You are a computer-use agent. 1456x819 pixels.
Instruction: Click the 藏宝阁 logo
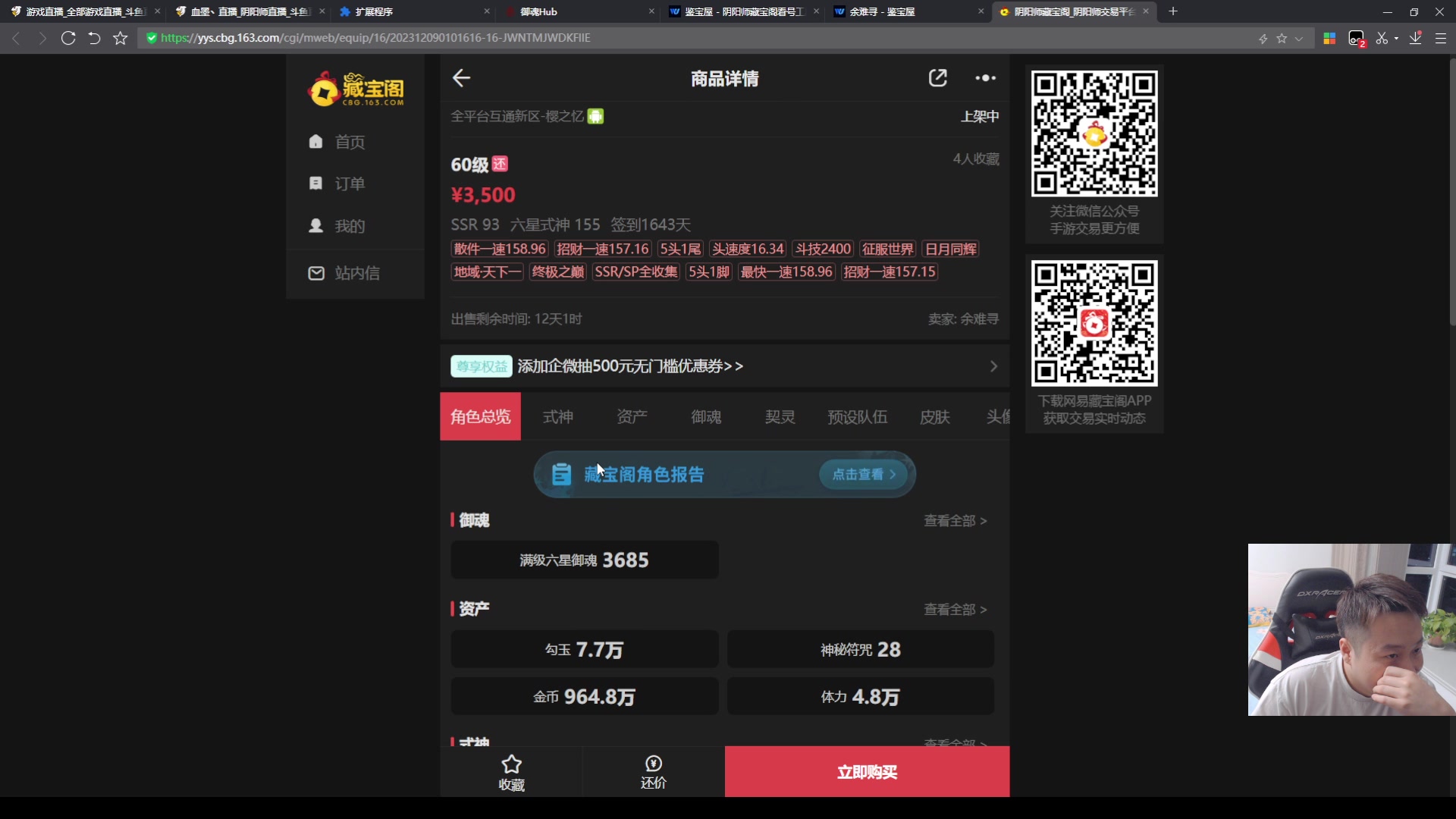pos(356,89)
